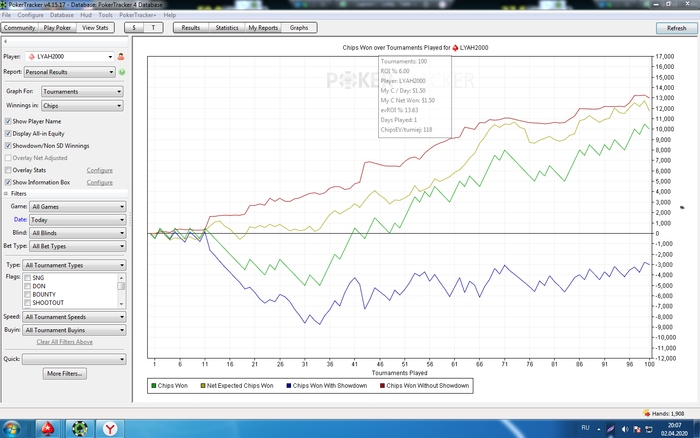The image size is (700, 438).
Task: Open the Date Today dropdown
Action: [x=78, y=220]
